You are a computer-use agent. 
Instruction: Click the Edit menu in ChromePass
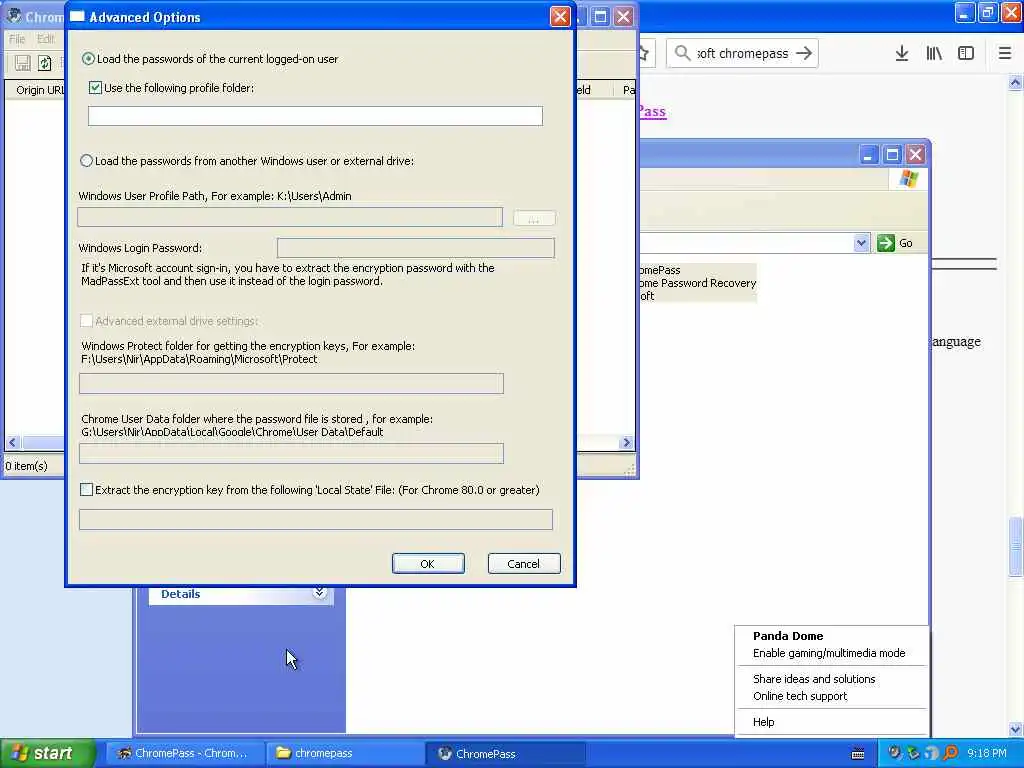click(46, 39)
